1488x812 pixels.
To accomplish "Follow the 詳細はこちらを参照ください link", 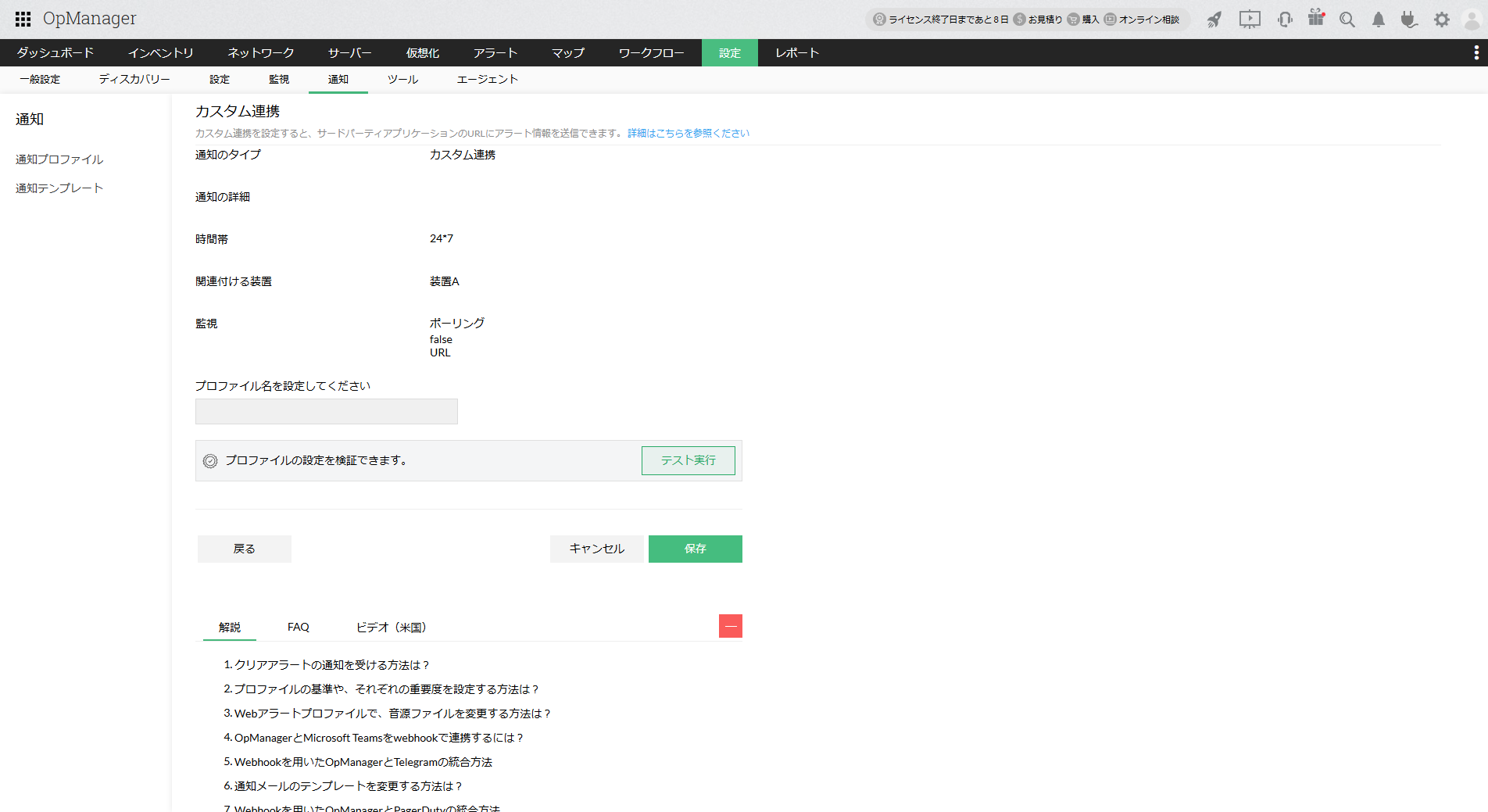I will click(689, 133).
